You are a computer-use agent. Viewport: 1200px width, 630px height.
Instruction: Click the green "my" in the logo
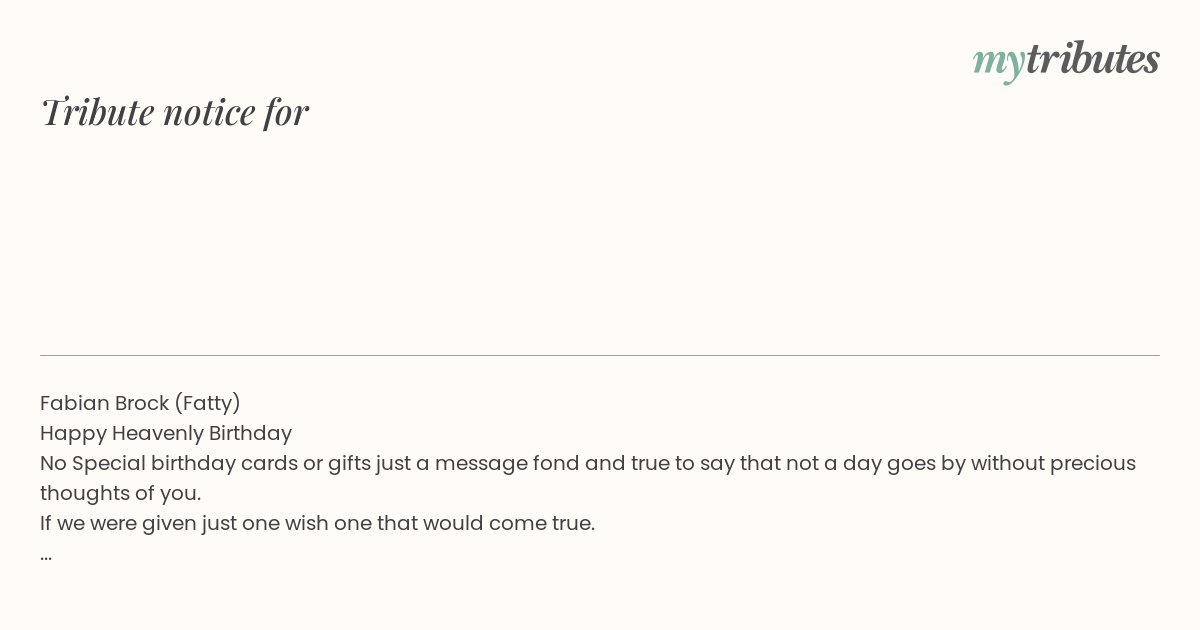point(998,61)
